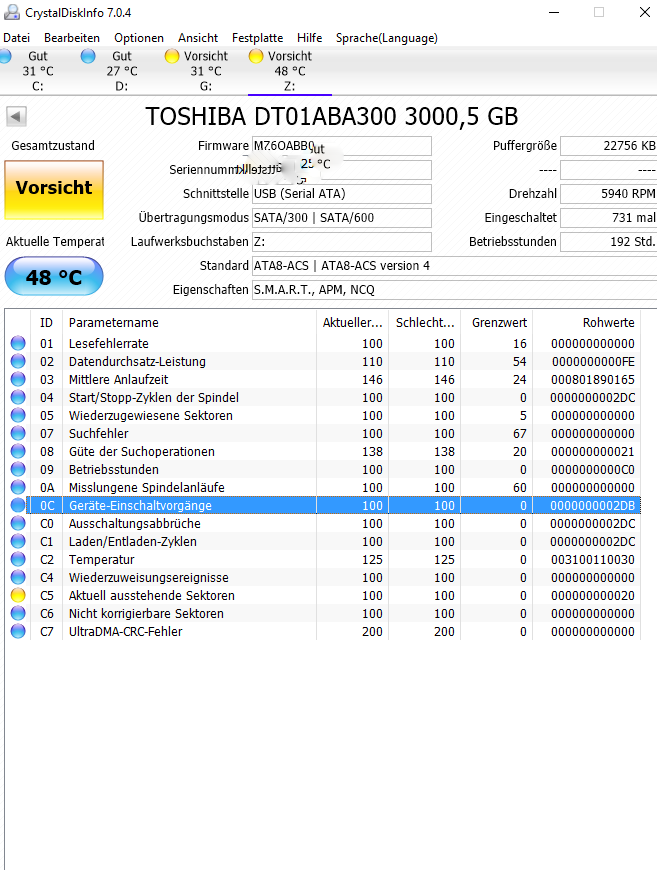
Task: Click the TOSHIBA DT01ABA300 disk title
Action: (331, 117)
